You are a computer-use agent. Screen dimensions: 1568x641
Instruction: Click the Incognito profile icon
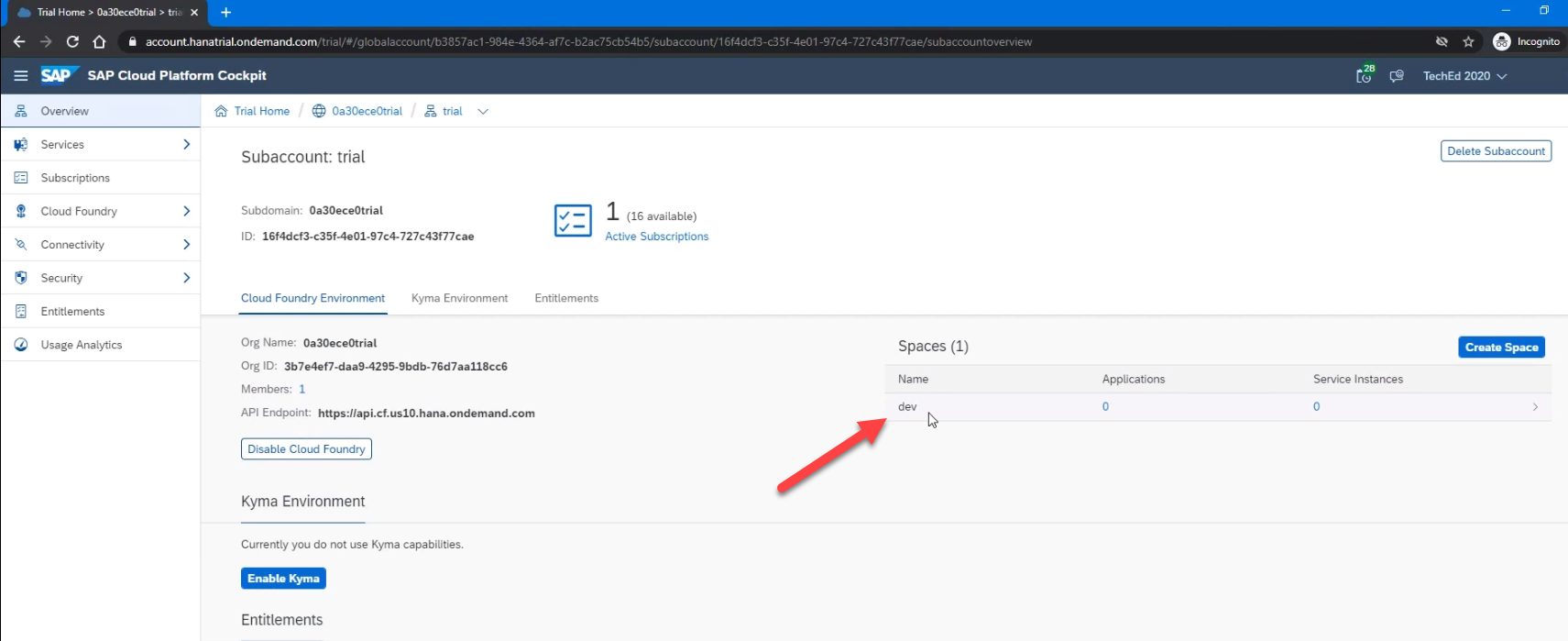1501,41
